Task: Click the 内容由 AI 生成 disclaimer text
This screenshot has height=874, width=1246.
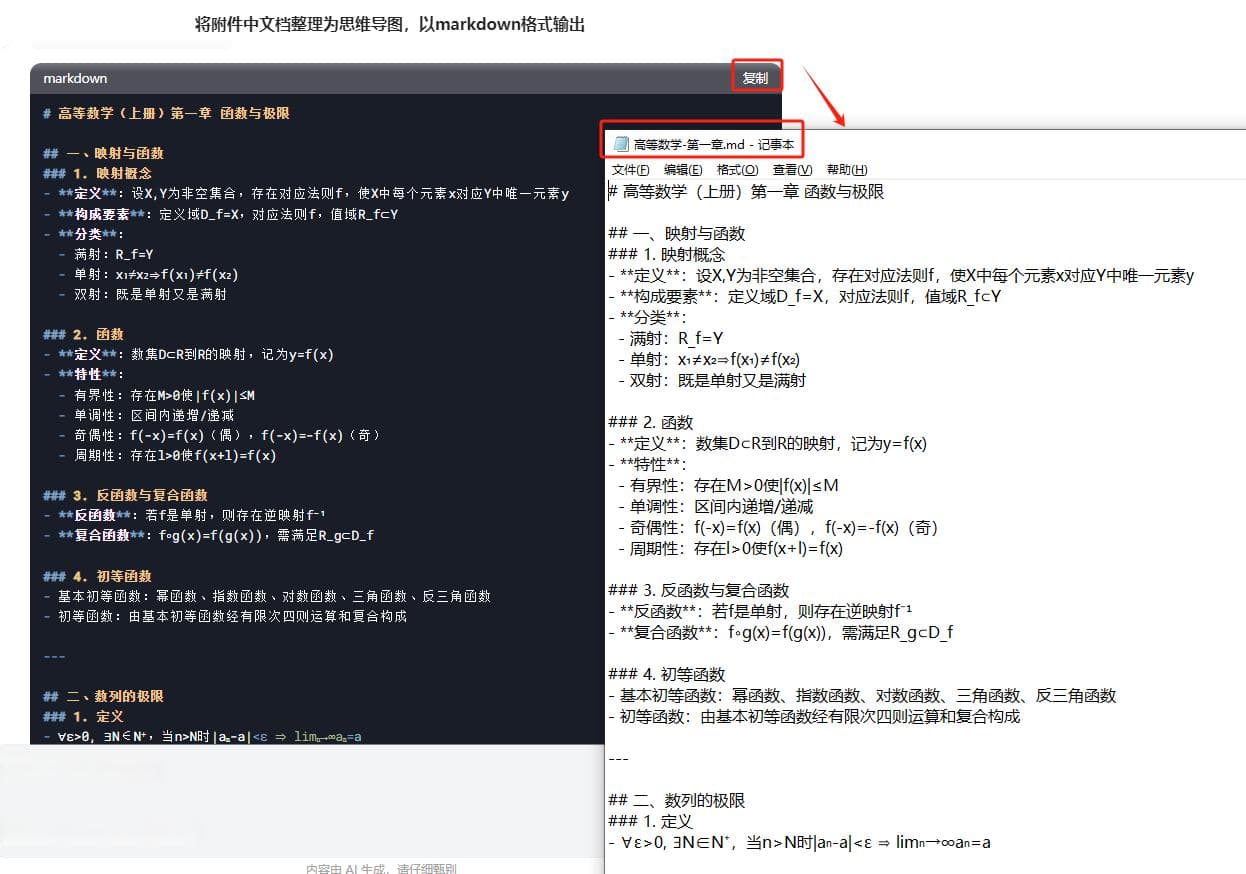Action: tap(380, 868)
